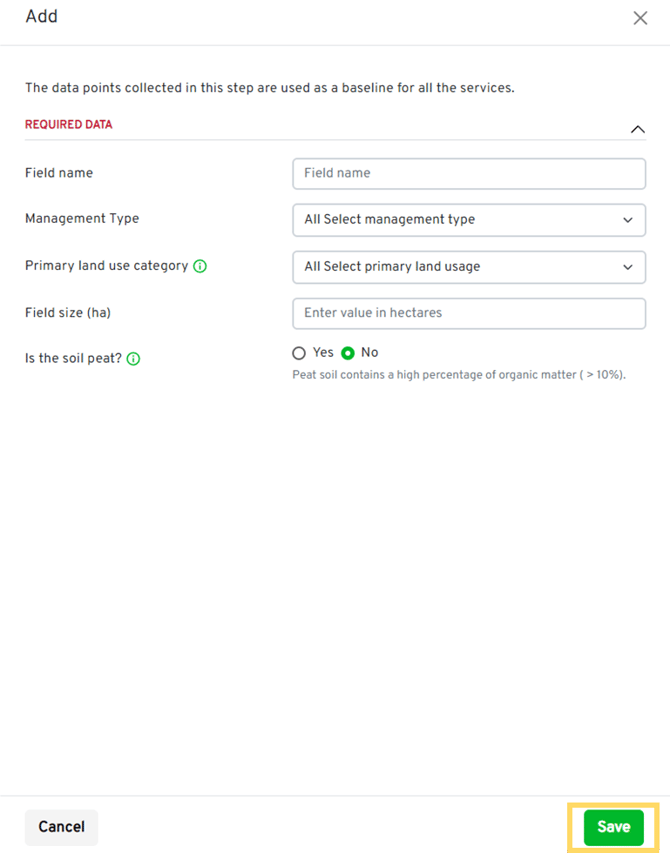Click the Field name text input
Screen dimensions: 670x853
click(468, 173)
